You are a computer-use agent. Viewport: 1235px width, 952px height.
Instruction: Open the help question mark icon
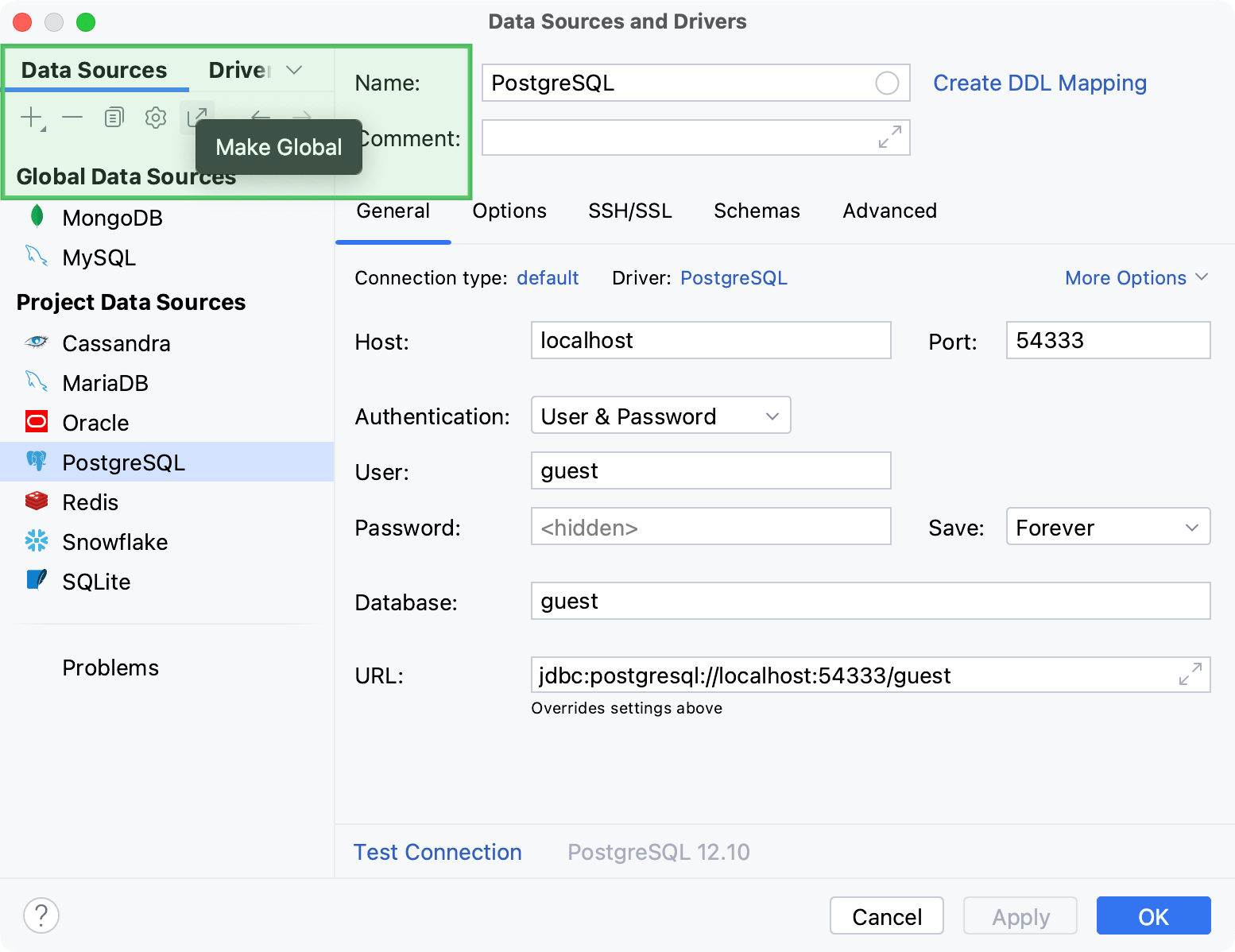coord(41,915)
